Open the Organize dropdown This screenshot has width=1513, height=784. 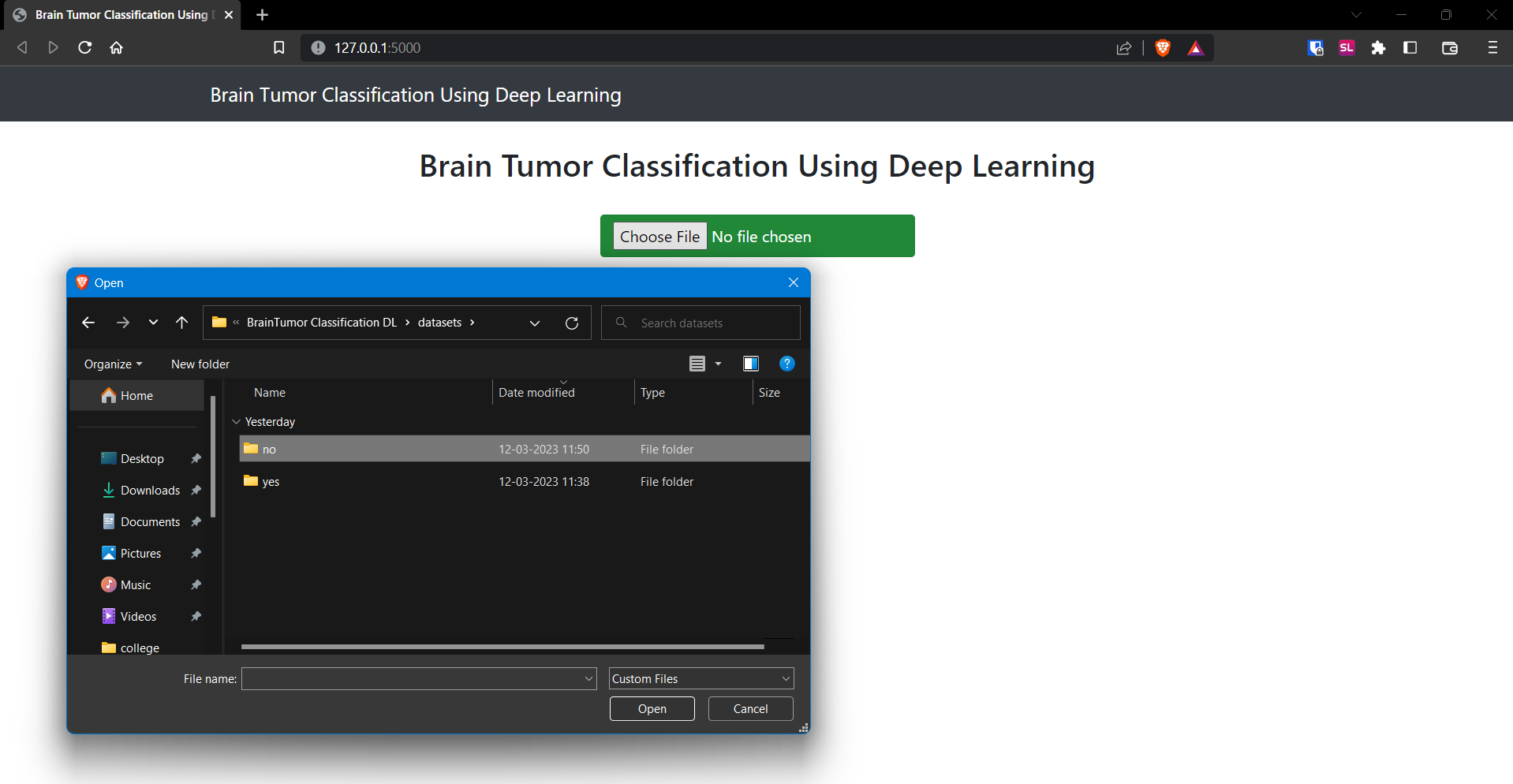click(x=112, y=364)
